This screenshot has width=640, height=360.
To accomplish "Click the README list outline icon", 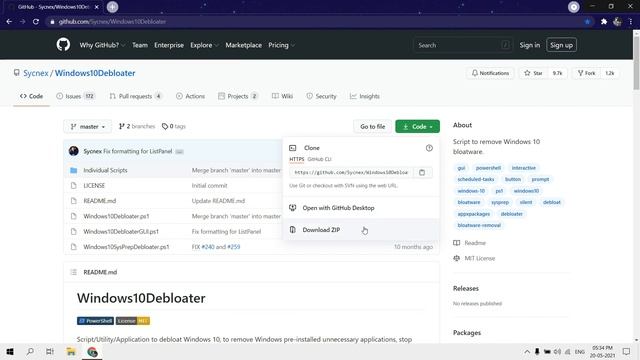I will pos(73,272).
